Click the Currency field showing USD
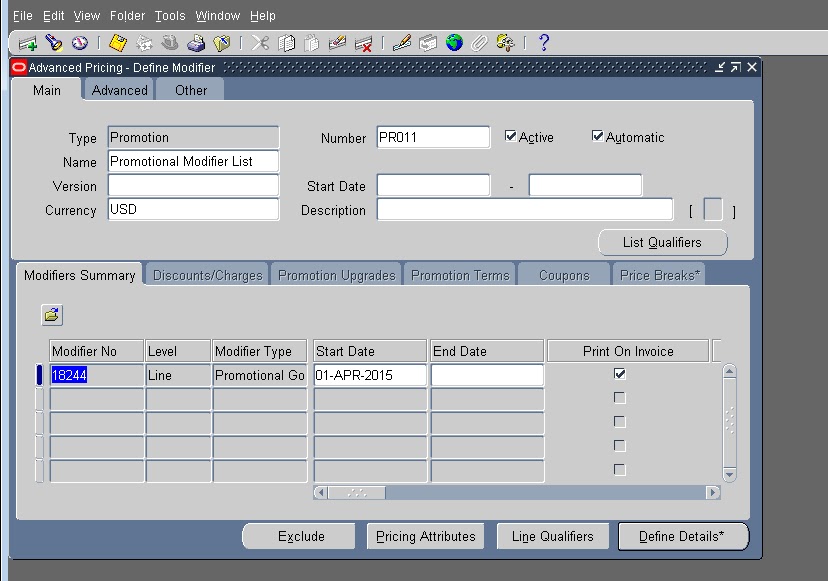 [193, 209]
